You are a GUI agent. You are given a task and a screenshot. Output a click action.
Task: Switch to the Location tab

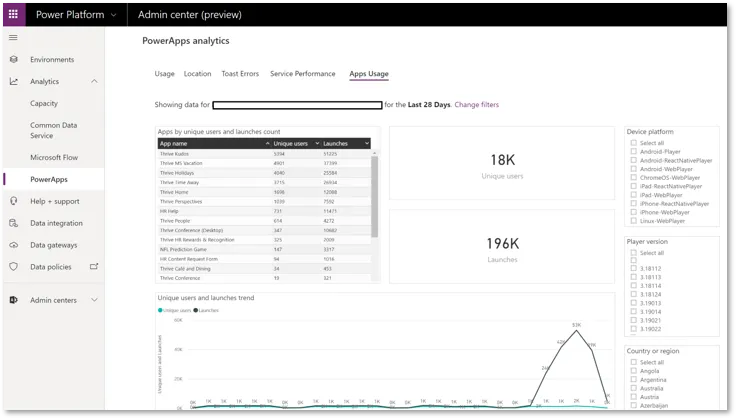click(197, 74)
